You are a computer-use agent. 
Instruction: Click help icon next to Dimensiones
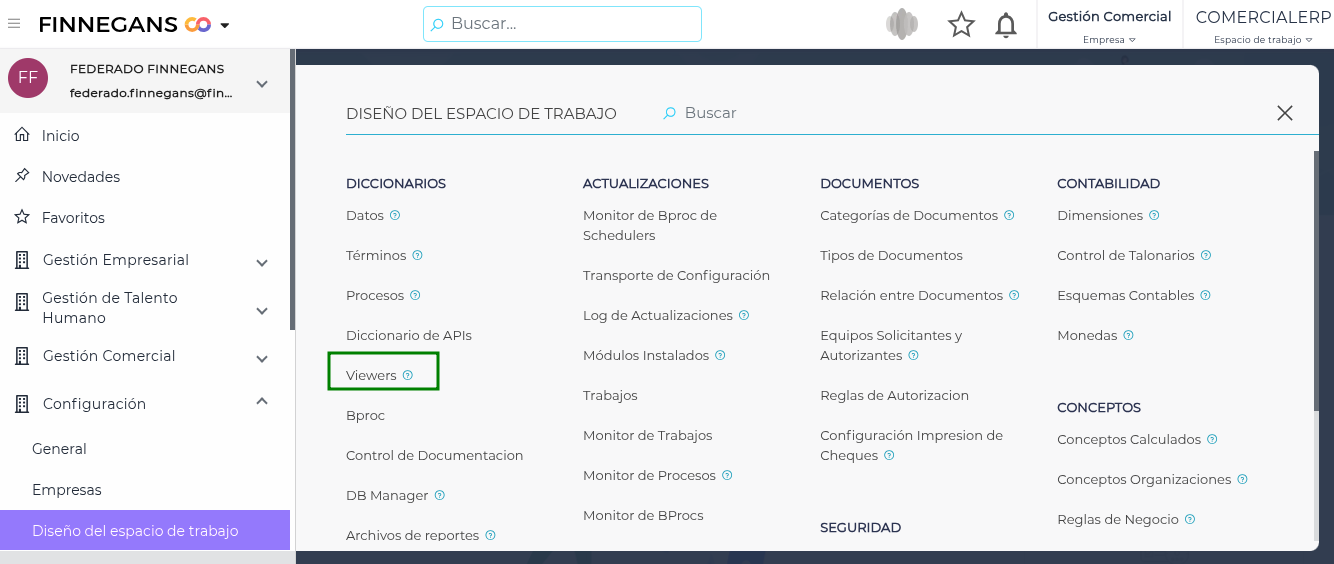1155,215
